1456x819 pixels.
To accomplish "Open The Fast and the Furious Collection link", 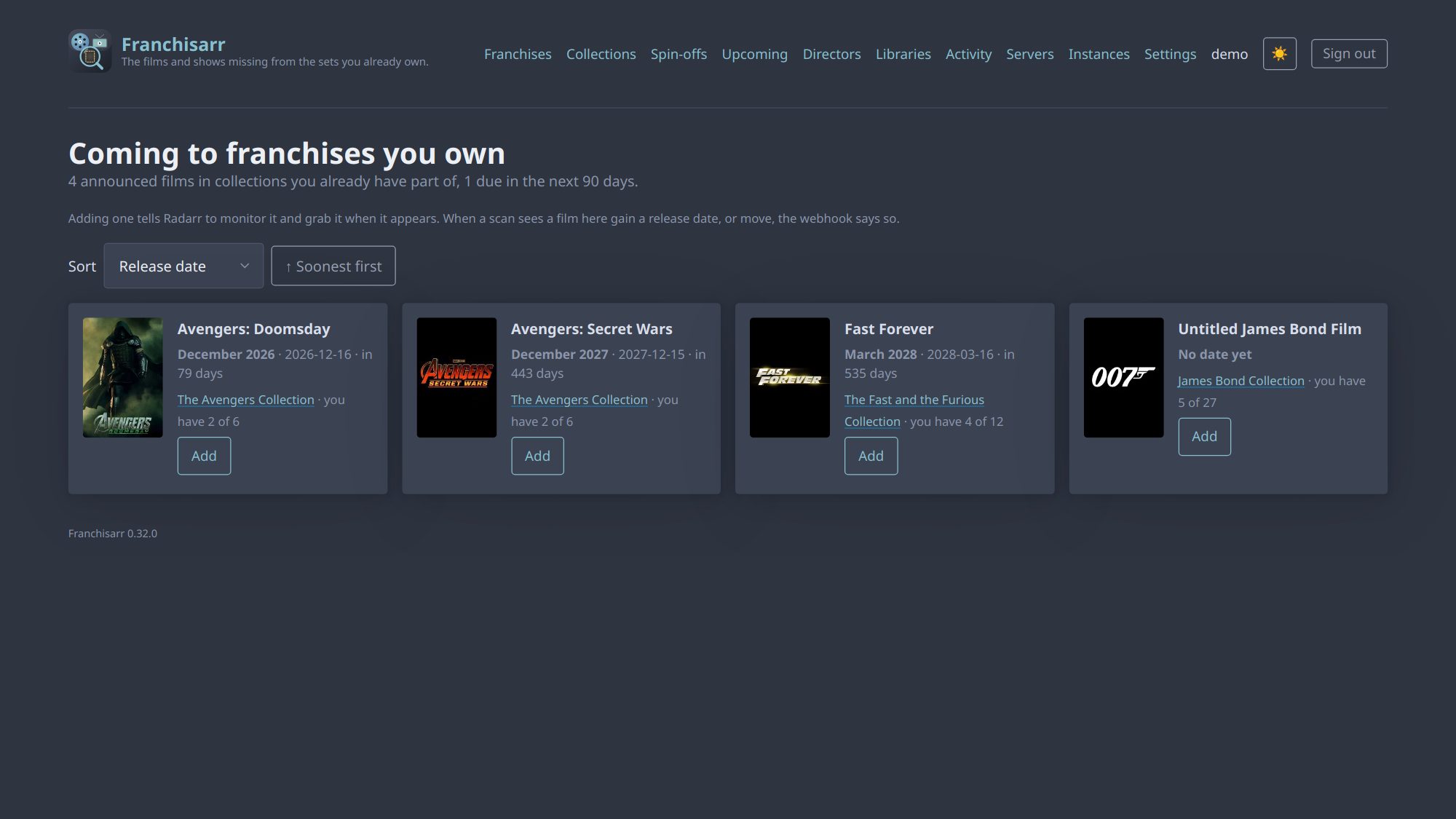I will tap(914, 411).
